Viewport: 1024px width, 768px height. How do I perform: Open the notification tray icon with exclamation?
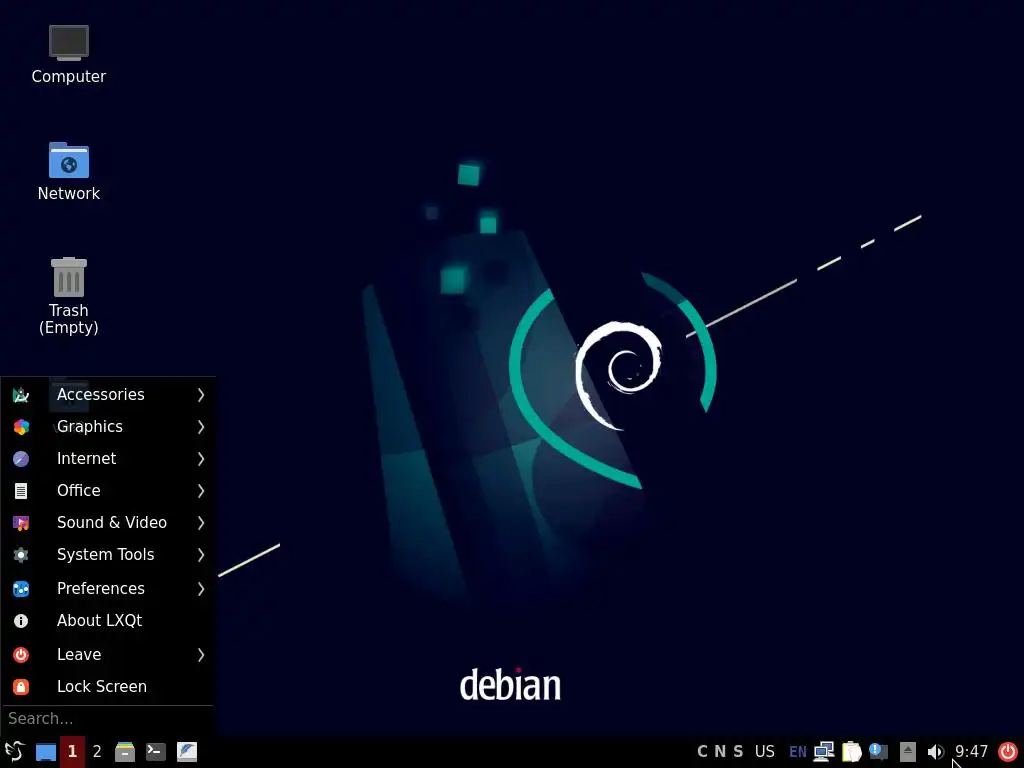(x=878, y=752)
